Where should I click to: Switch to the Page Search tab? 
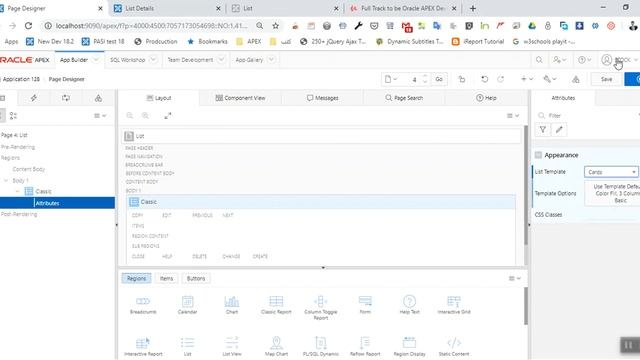pyautogui.click(x=404, y=98)
